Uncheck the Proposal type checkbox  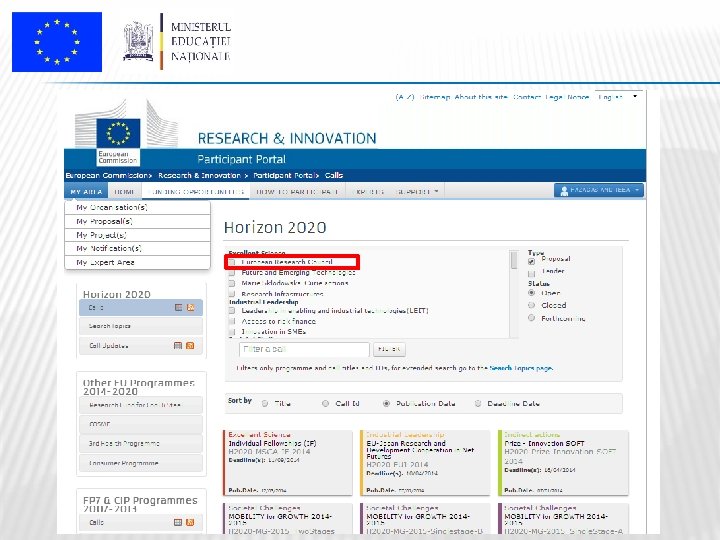[531, 261]
